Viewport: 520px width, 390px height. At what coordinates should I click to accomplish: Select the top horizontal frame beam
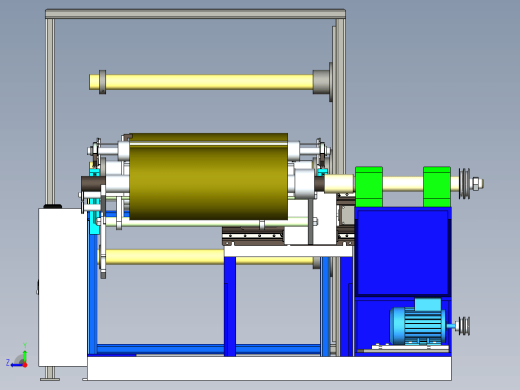195,14
